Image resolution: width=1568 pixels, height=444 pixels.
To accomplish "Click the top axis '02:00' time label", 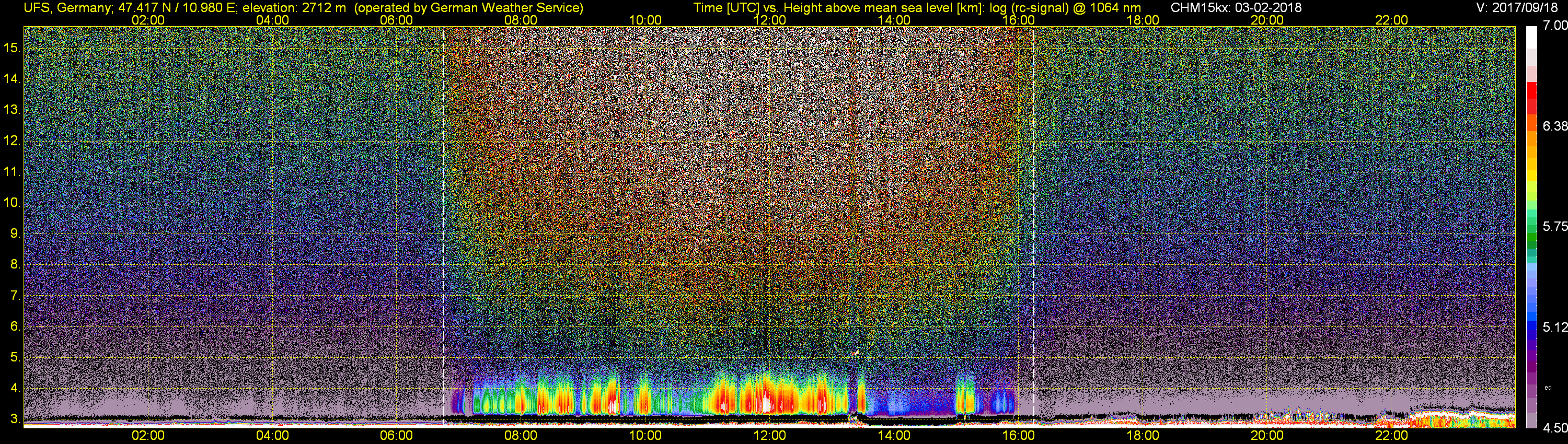I will coord(148,20).
